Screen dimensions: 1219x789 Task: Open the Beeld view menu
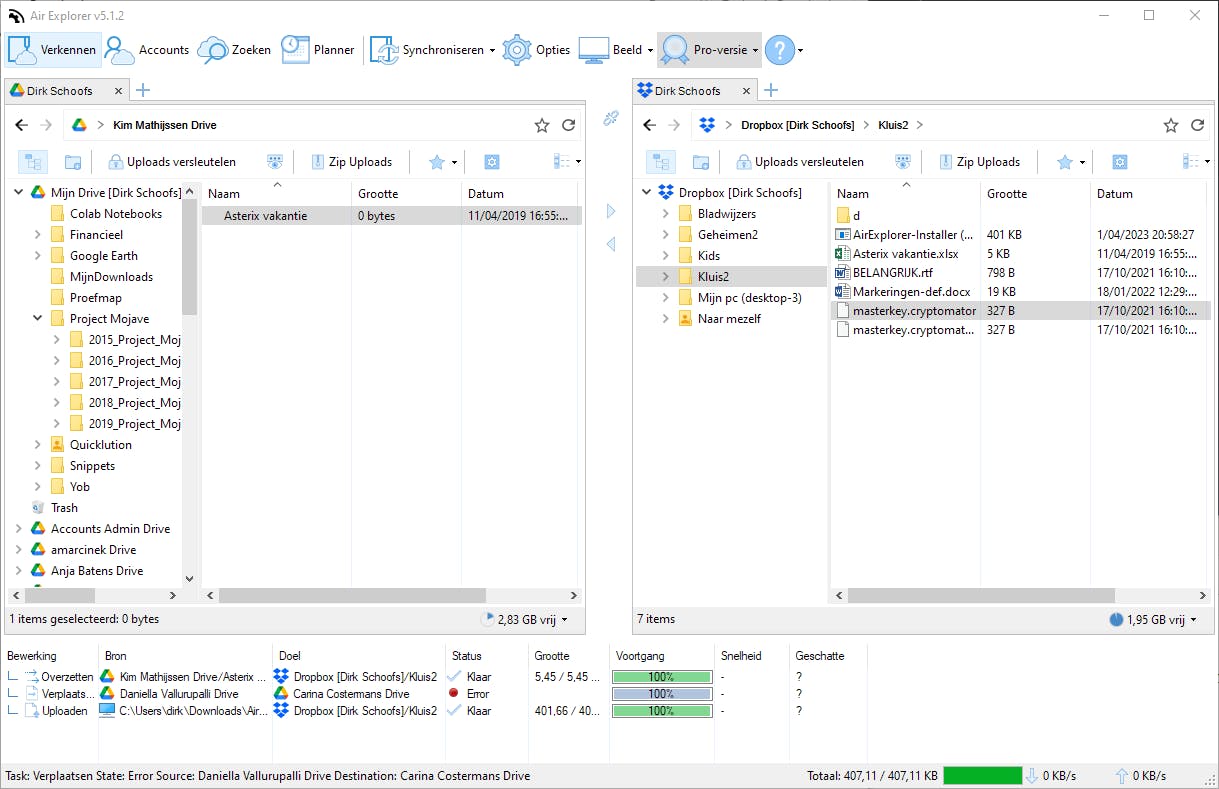click(x=615, y=49)
